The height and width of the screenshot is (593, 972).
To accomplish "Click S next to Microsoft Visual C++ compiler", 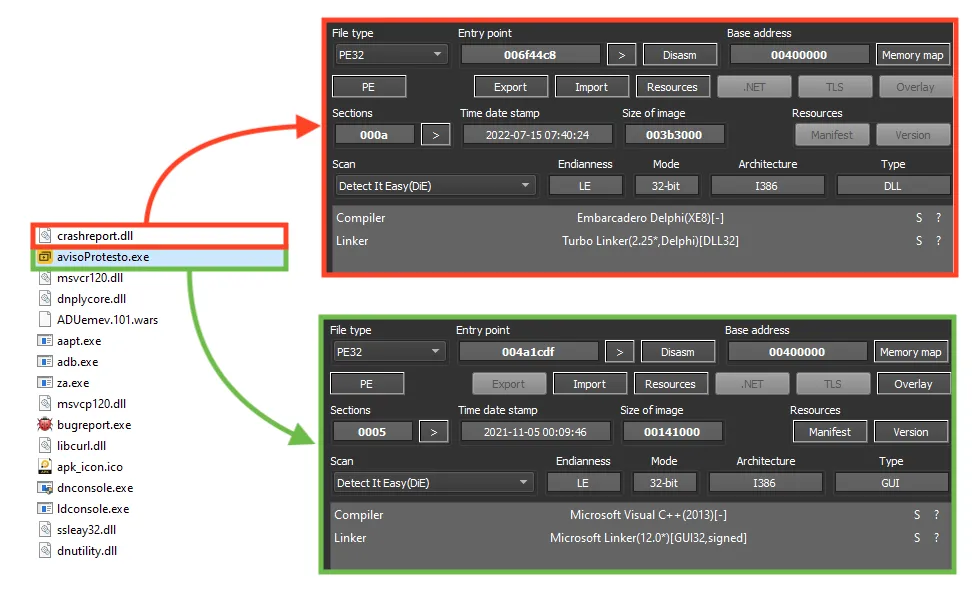I will [917, 514].
